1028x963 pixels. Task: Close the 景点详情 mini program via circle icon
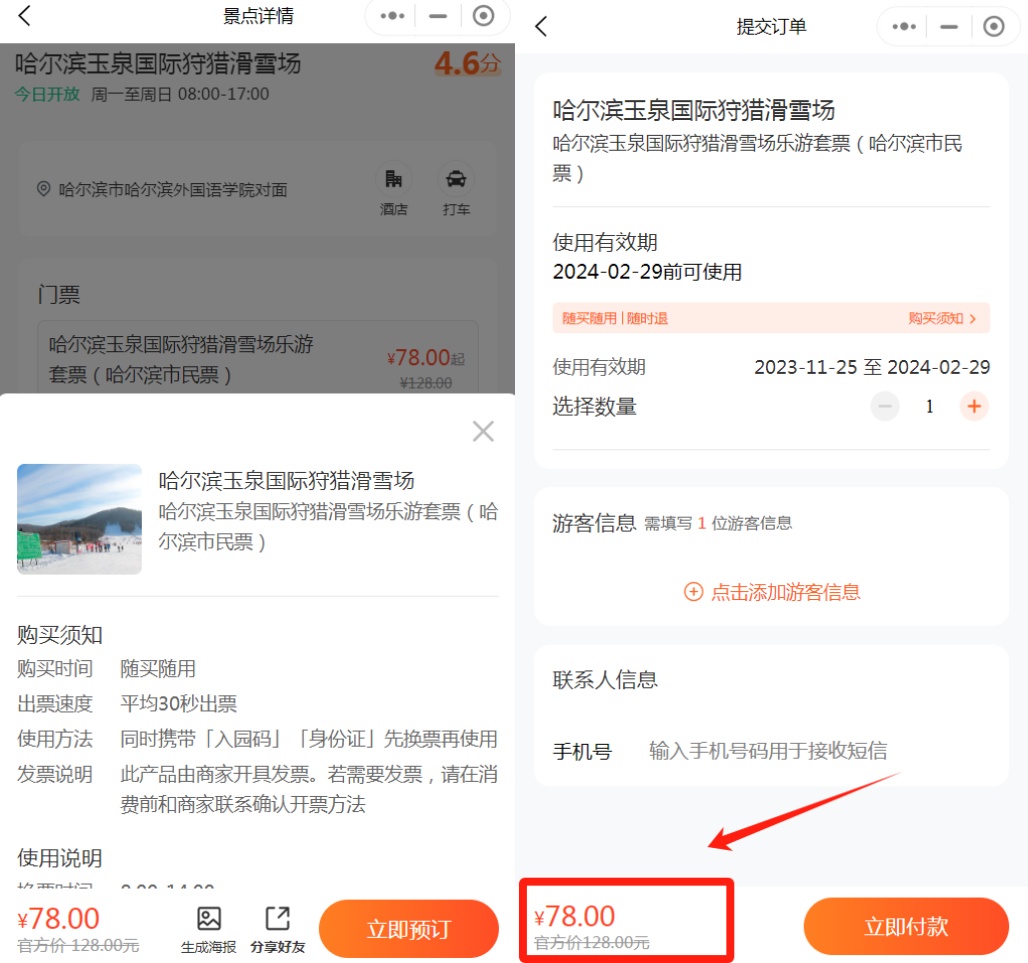point(484,16)
